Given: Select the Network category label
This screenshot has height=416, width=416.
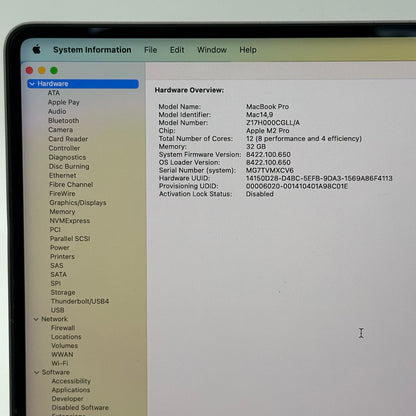Looking at the screenshot, I should 54,319.
